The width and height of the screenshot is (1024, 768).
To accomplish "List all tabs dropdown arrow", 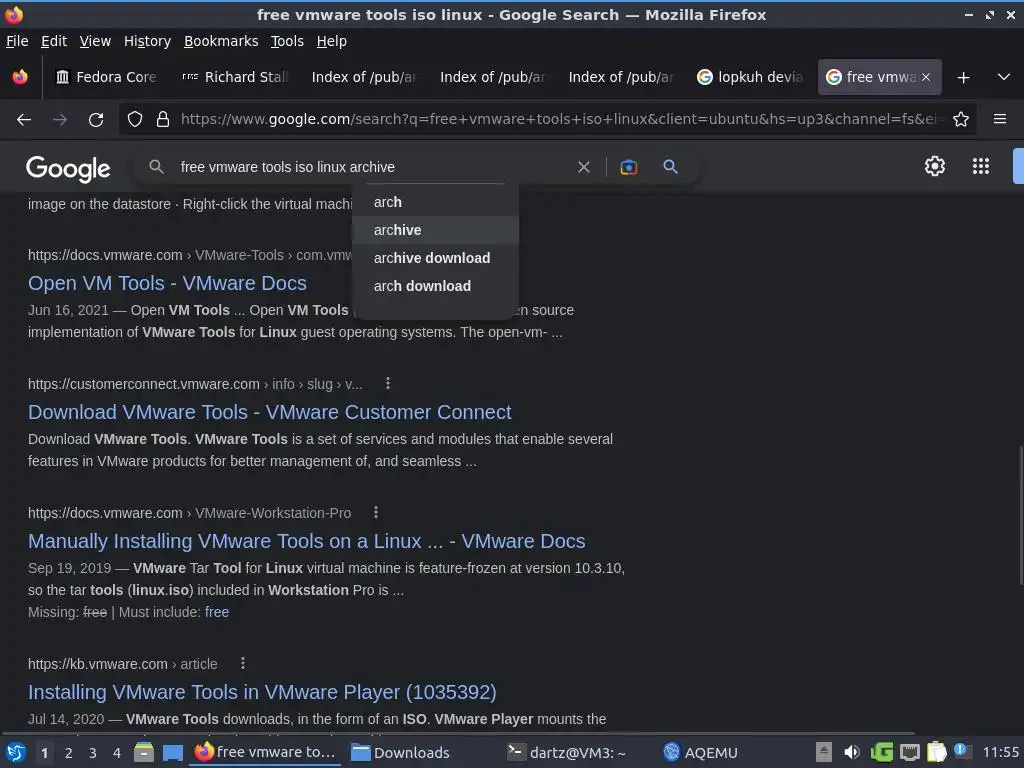I will 1004,78.
